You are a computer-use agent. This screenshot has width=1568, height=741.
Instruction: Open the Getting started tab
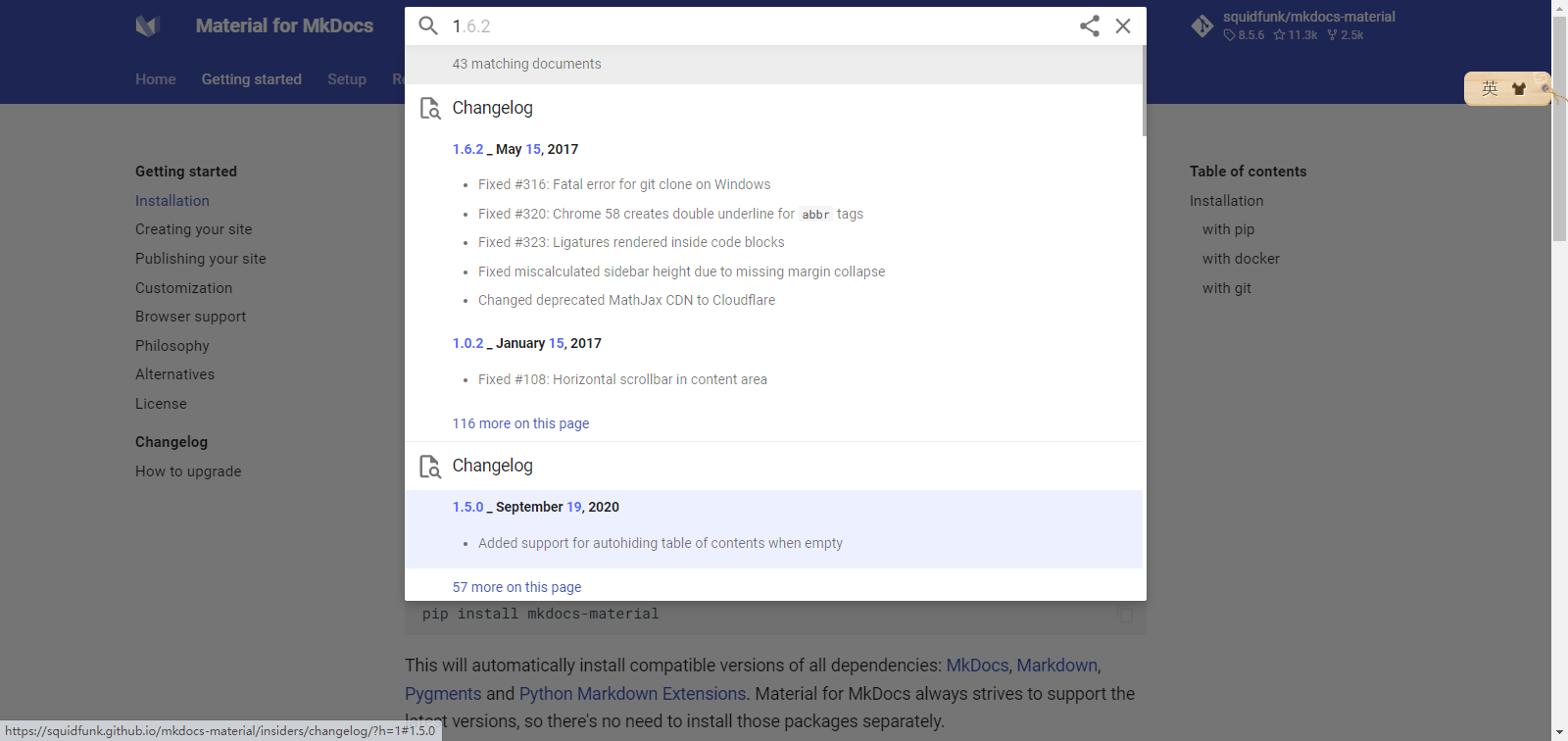coord(252,79)
